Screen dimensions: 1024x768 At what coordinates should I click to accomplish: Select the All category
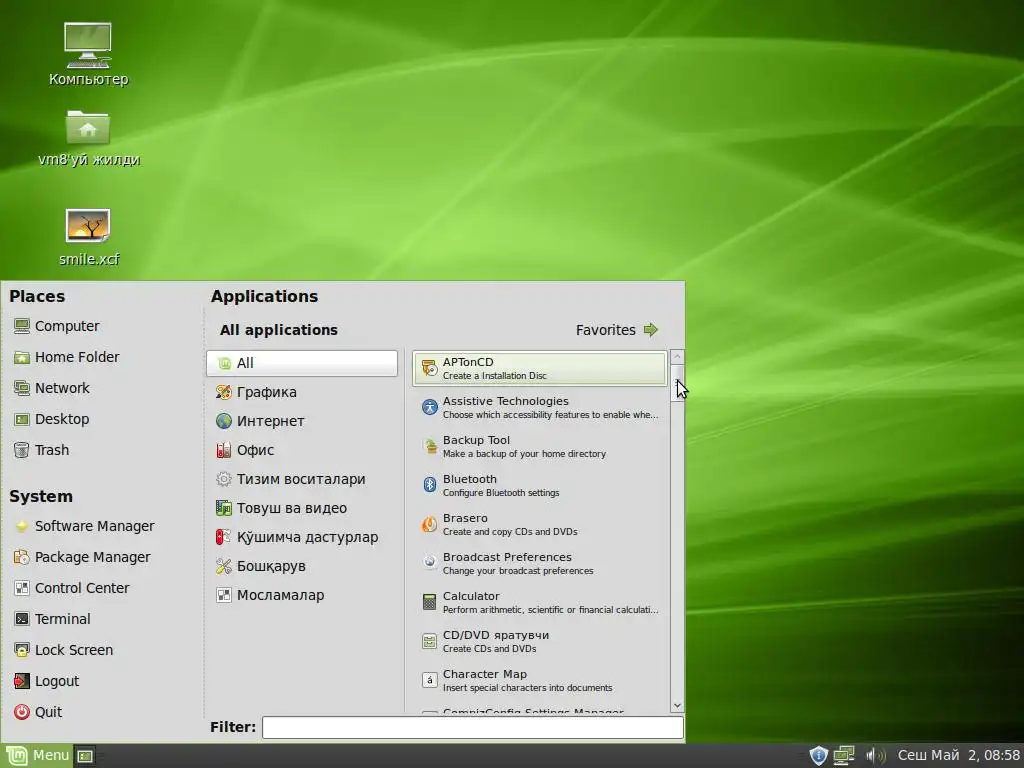click(x=302, y=363)
